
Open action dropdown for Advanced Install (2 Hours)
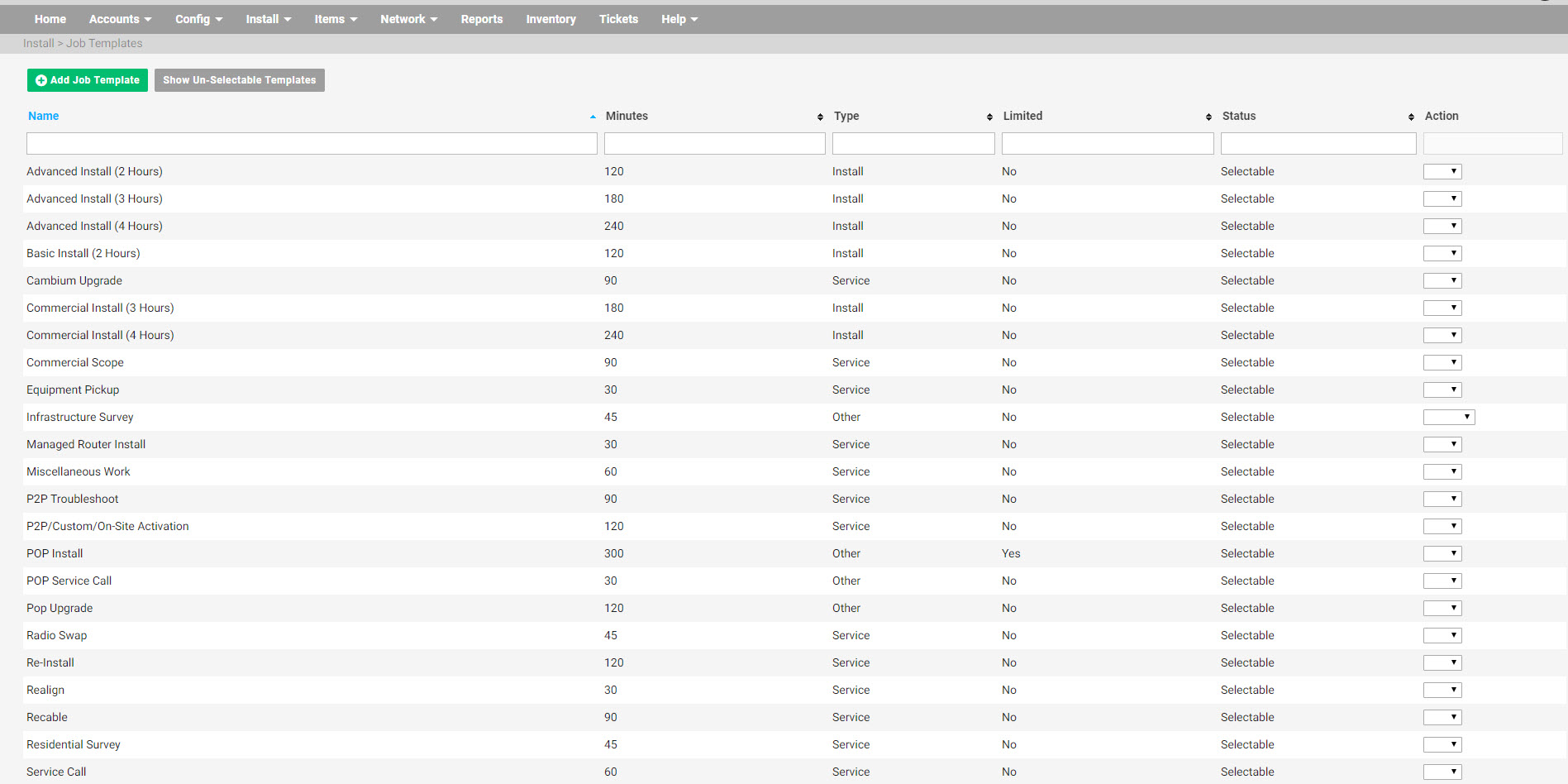1442,171
